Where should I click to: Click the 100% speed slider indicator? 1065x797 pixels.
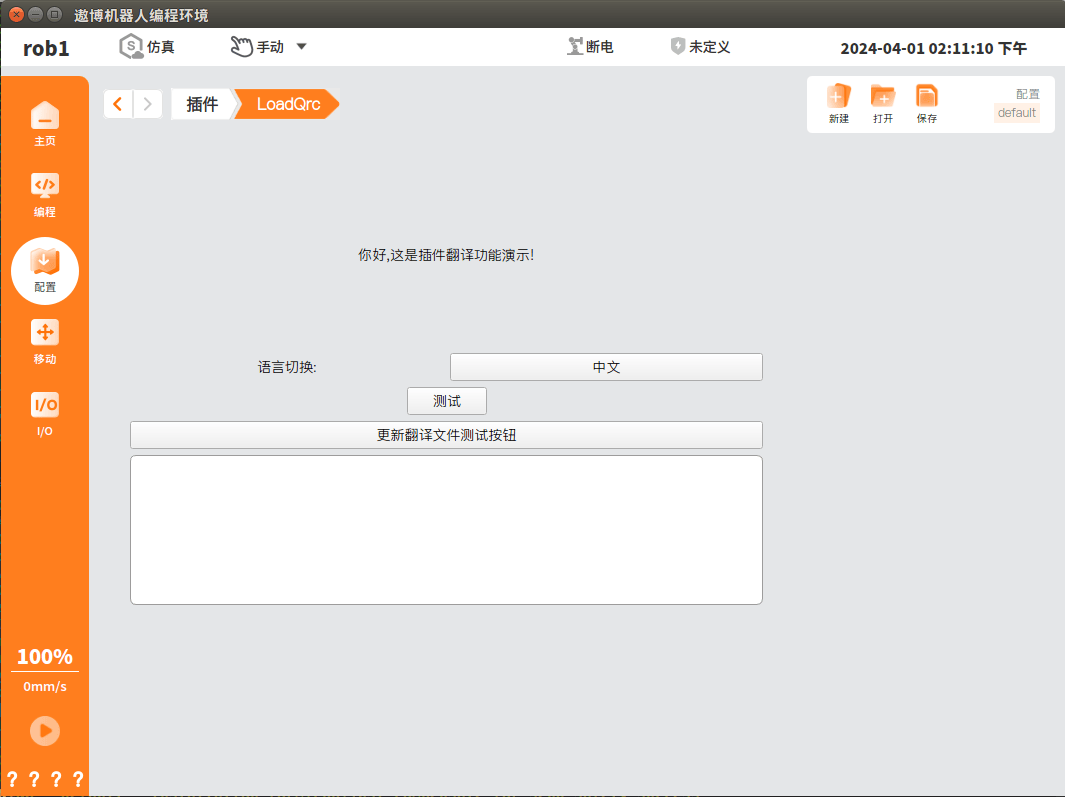pos(45,657)
